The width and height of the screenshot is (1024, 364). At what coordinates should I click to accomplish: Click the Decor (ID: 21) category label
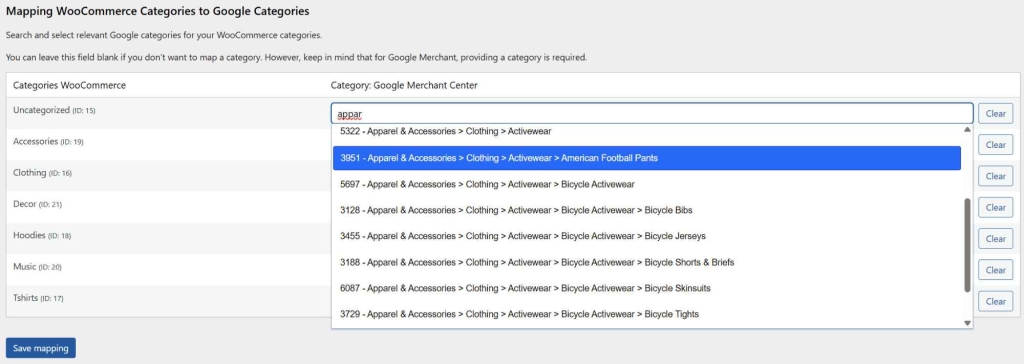(x=37, y=204)
